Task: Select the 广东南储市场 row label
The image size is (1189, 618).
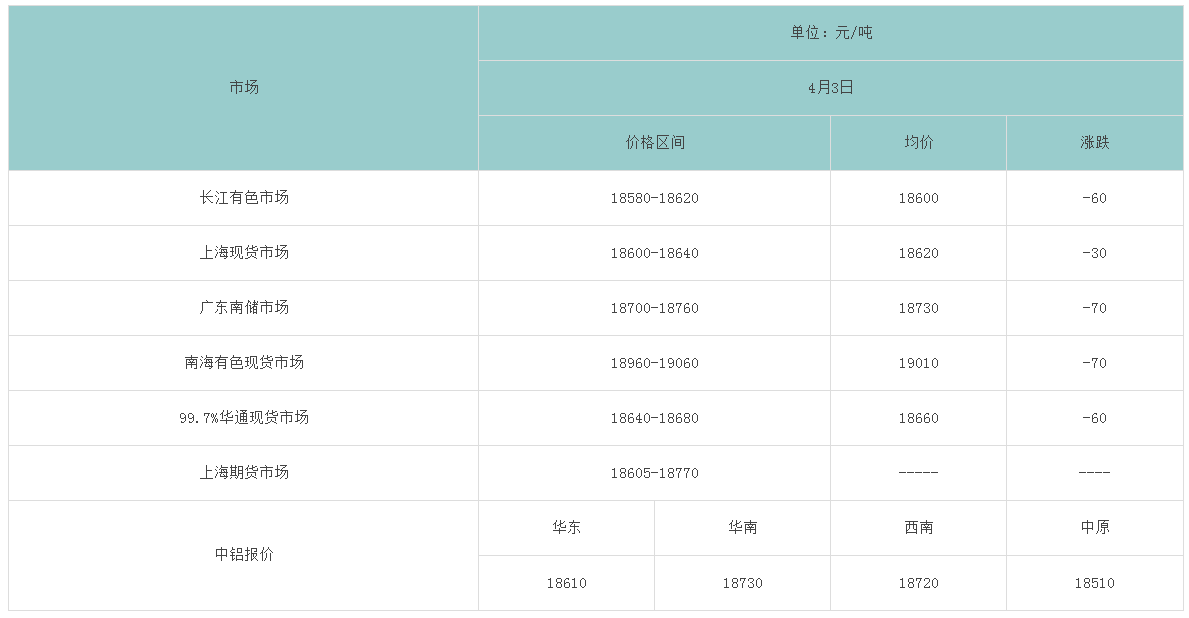Action: pos(243,308)
